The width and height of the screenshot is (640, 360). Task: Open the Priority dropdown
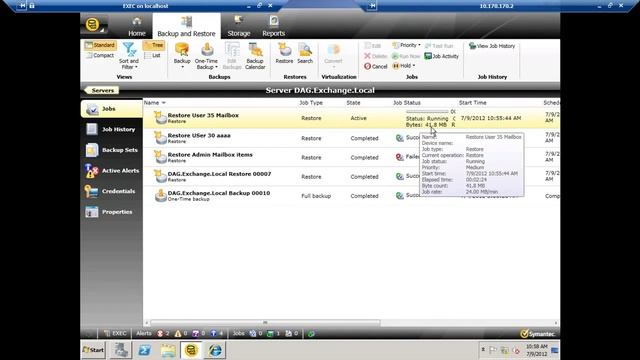click(x=407, y=45)
